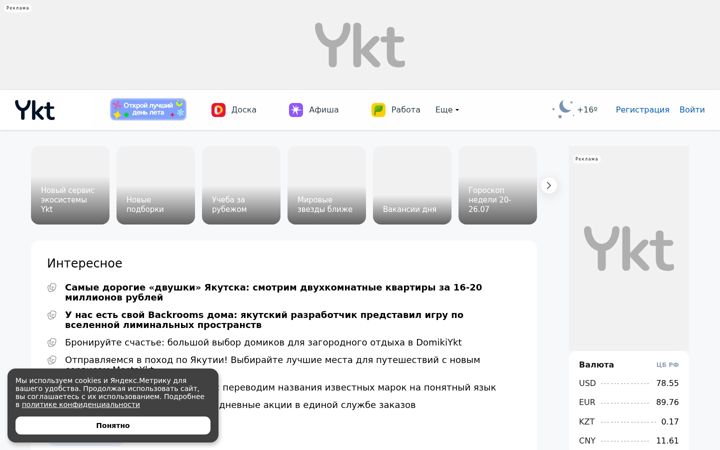Image resolution: width=720 pixels, height=450 pixels.
Task: Click the moon weather icon
Action: 563,109
